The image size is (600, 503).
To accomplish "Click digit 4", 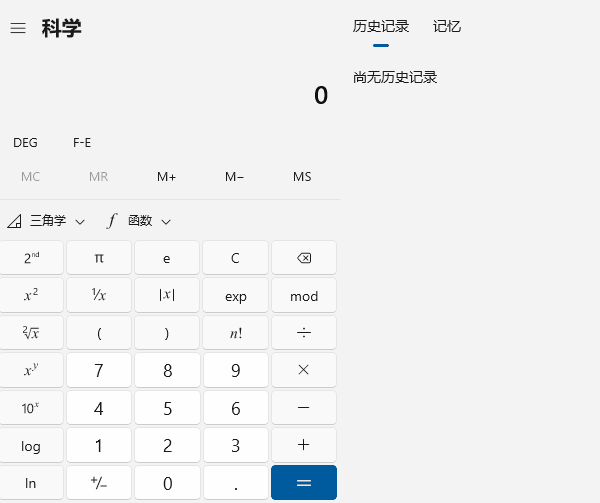I will click(99, 408).
